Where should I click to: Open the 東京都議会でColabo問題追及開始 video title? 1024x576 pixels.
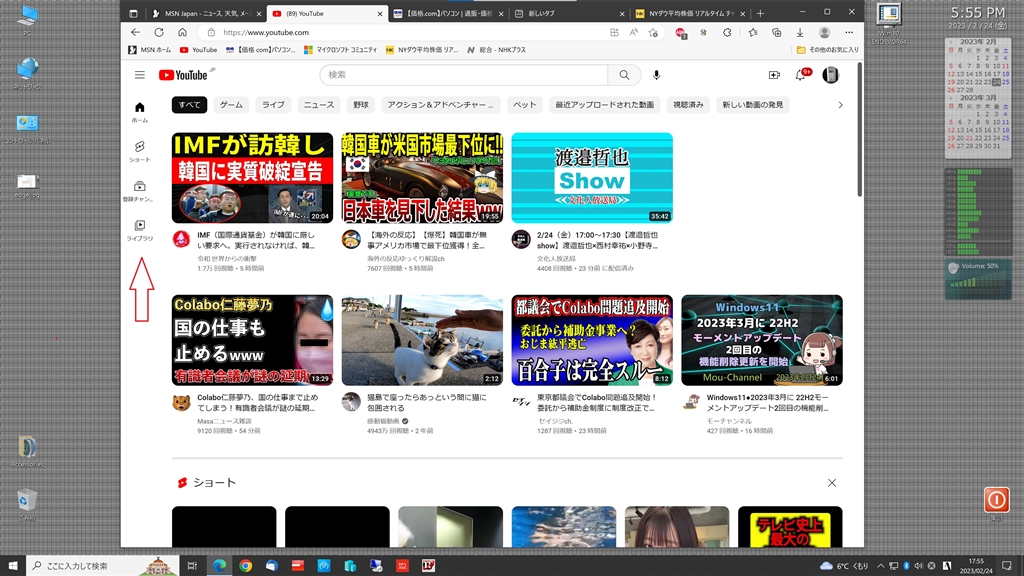pos(597,402)
